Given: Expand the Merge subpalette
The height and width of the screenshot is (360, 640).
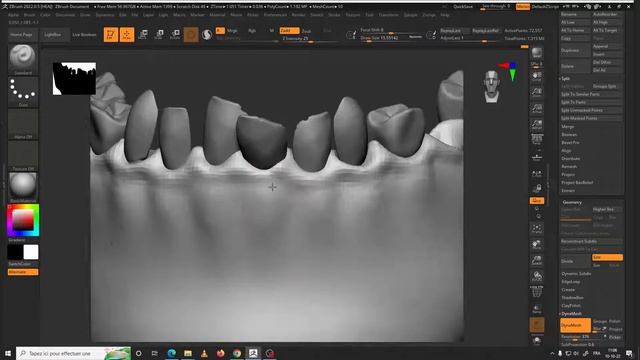Looking at the screenshot, I should point(567,127).
